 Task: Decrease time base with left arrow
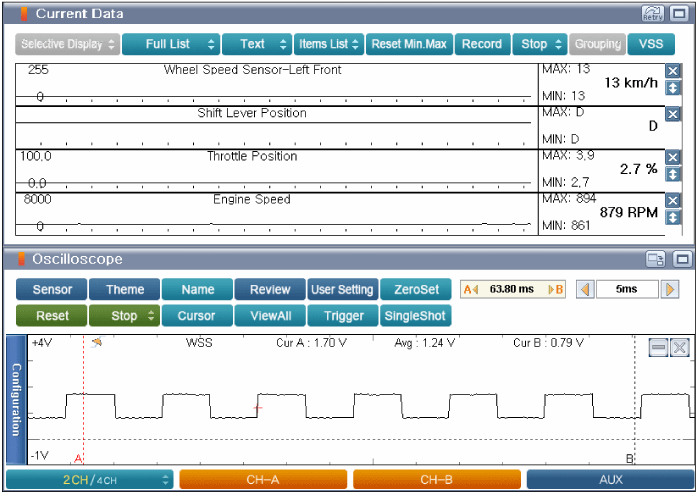(x=585, y=290)
